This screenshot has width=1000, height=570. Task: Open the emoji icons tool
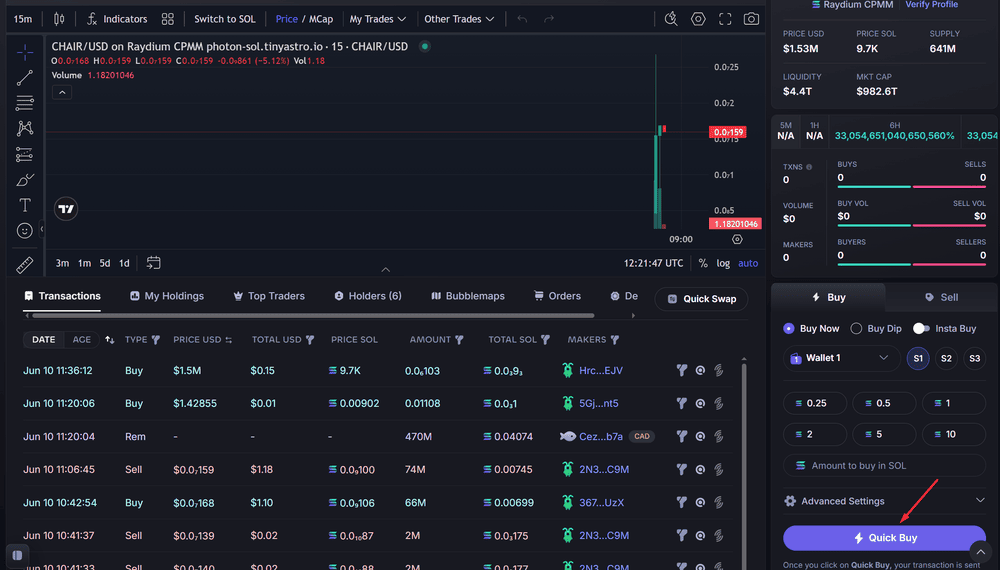(25, 231)
